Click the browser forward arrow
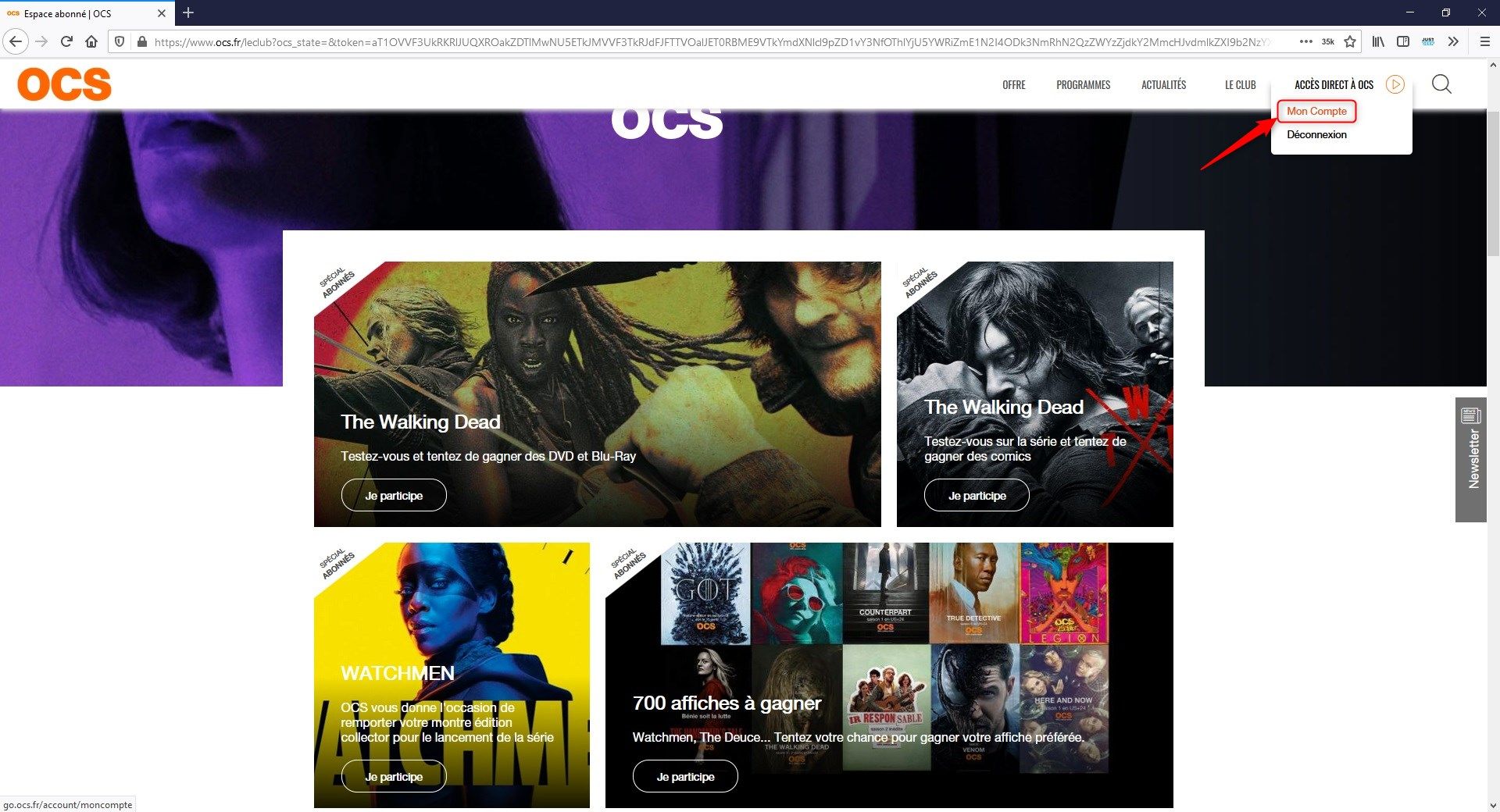 click(x=41, y=41)
